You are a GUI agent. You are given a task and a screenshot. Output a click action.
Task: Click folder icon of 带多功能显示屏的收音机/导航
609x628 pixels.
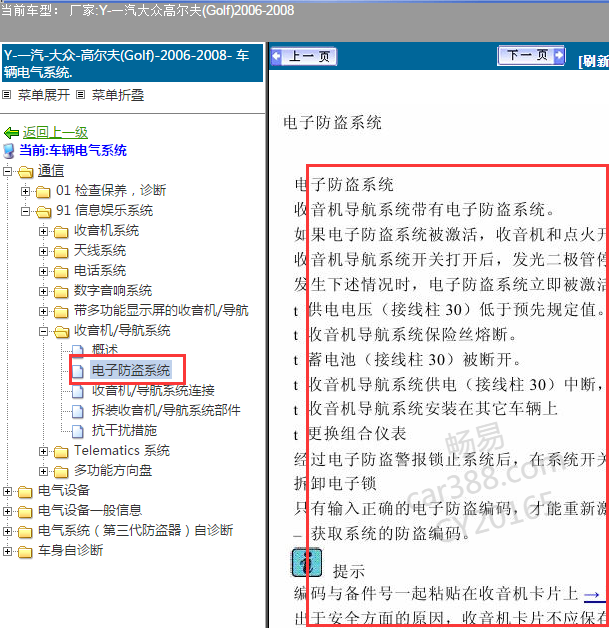(61, 311)
